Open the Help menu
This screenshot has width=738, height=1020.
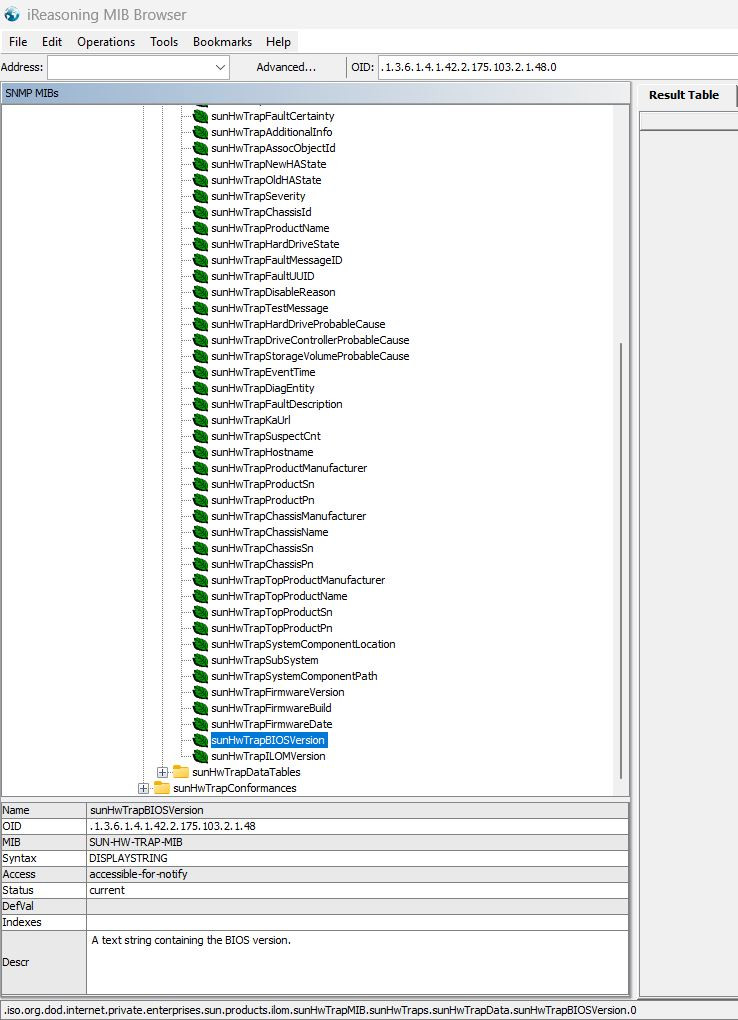click(x=279, y=42)
